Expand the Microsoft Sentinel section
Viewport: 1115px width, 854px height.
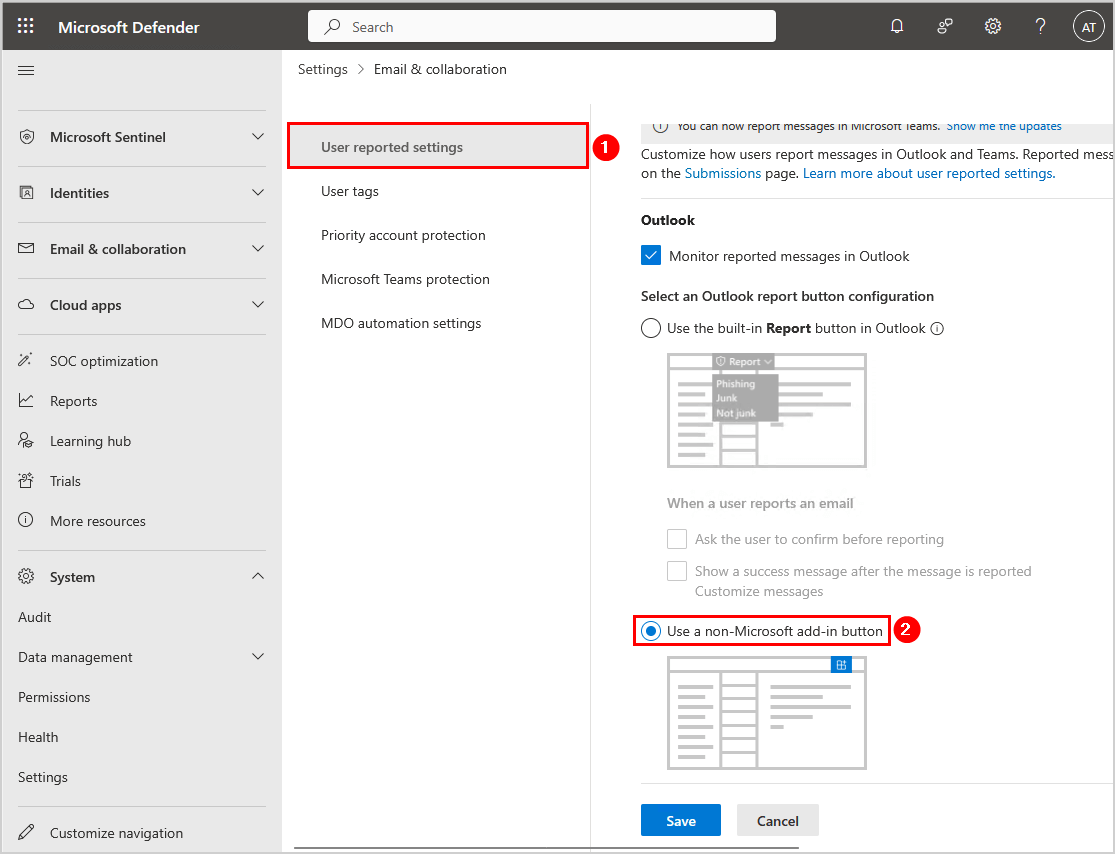258,137
